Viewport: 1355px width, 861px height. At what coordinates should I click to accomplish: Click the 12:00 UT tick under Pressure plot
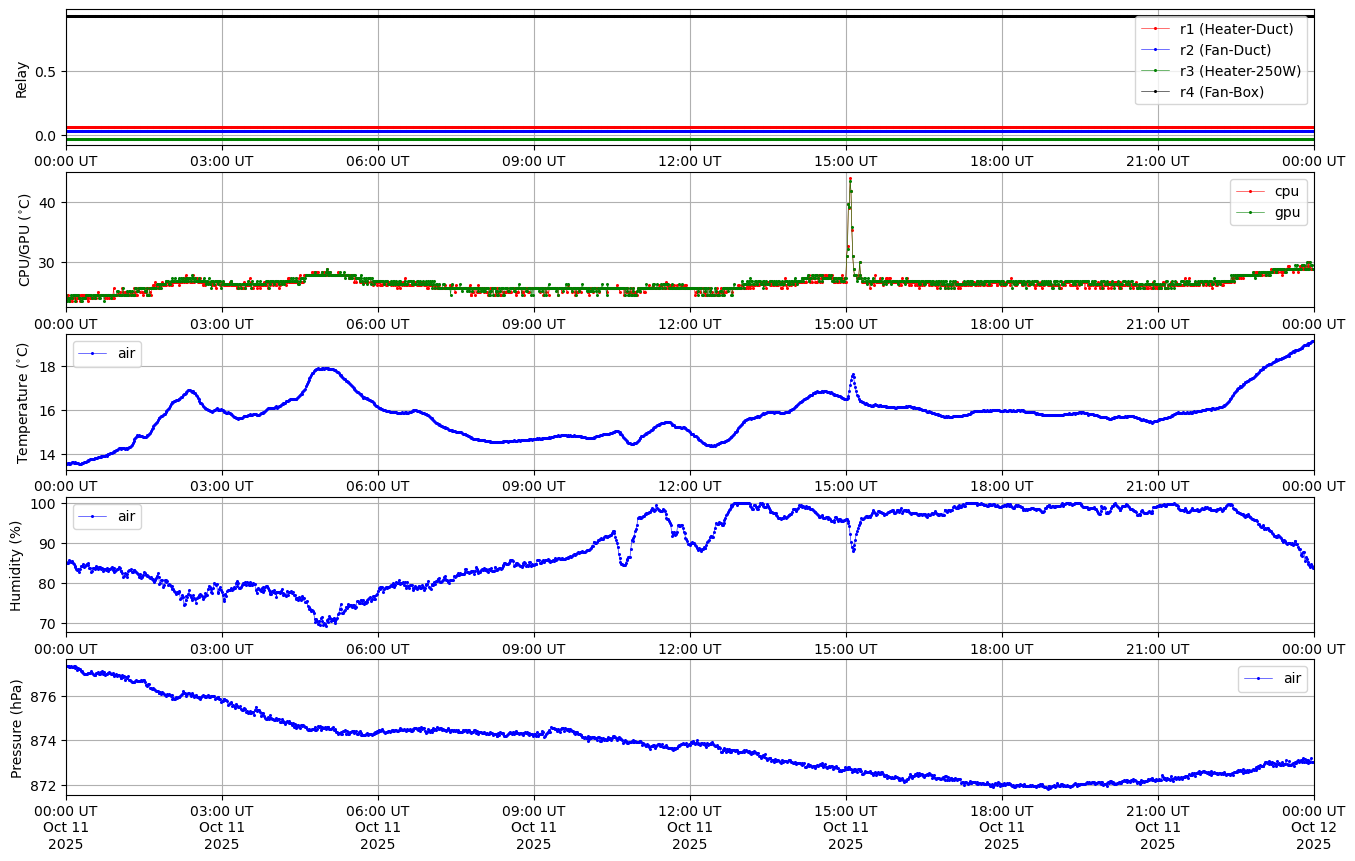point(690,810)
